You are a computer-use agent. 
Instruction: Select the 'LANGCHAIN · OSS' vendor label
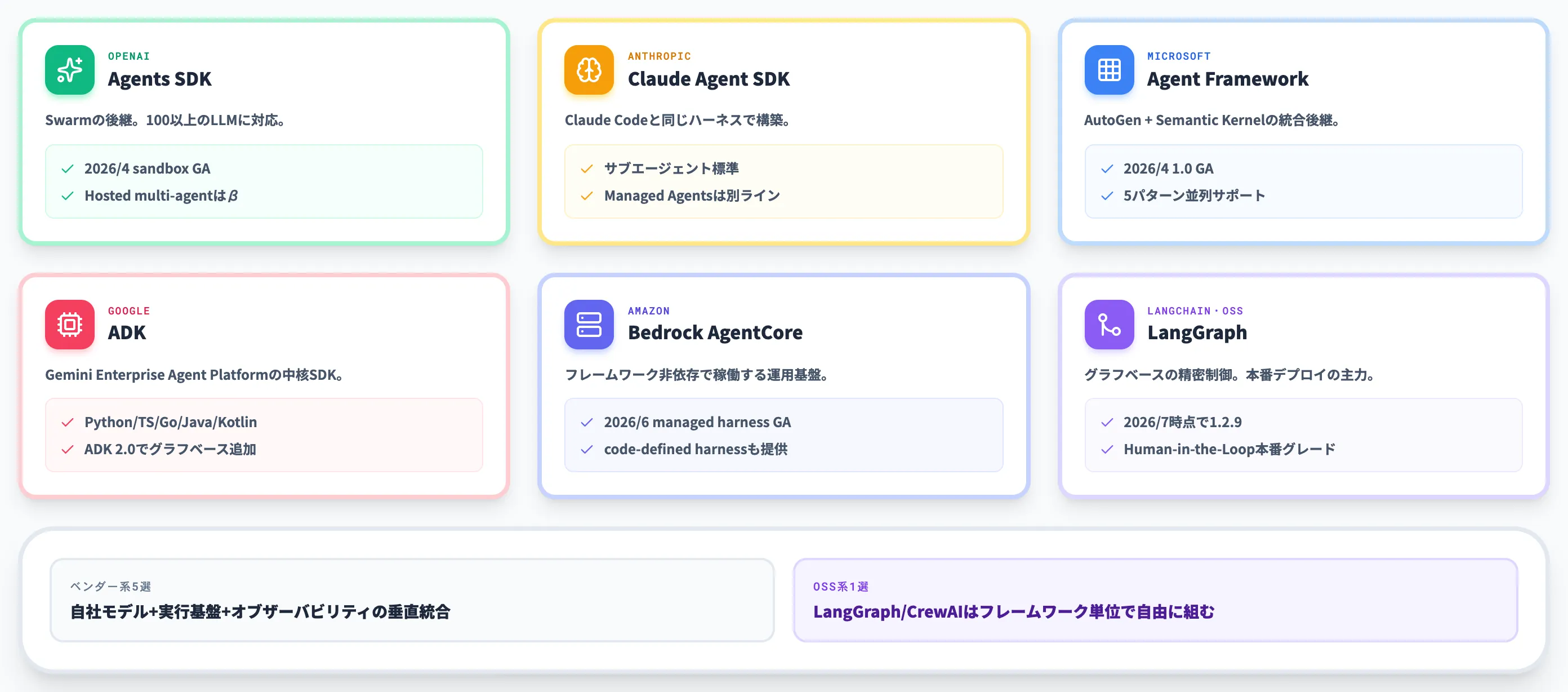(1195, 310)
